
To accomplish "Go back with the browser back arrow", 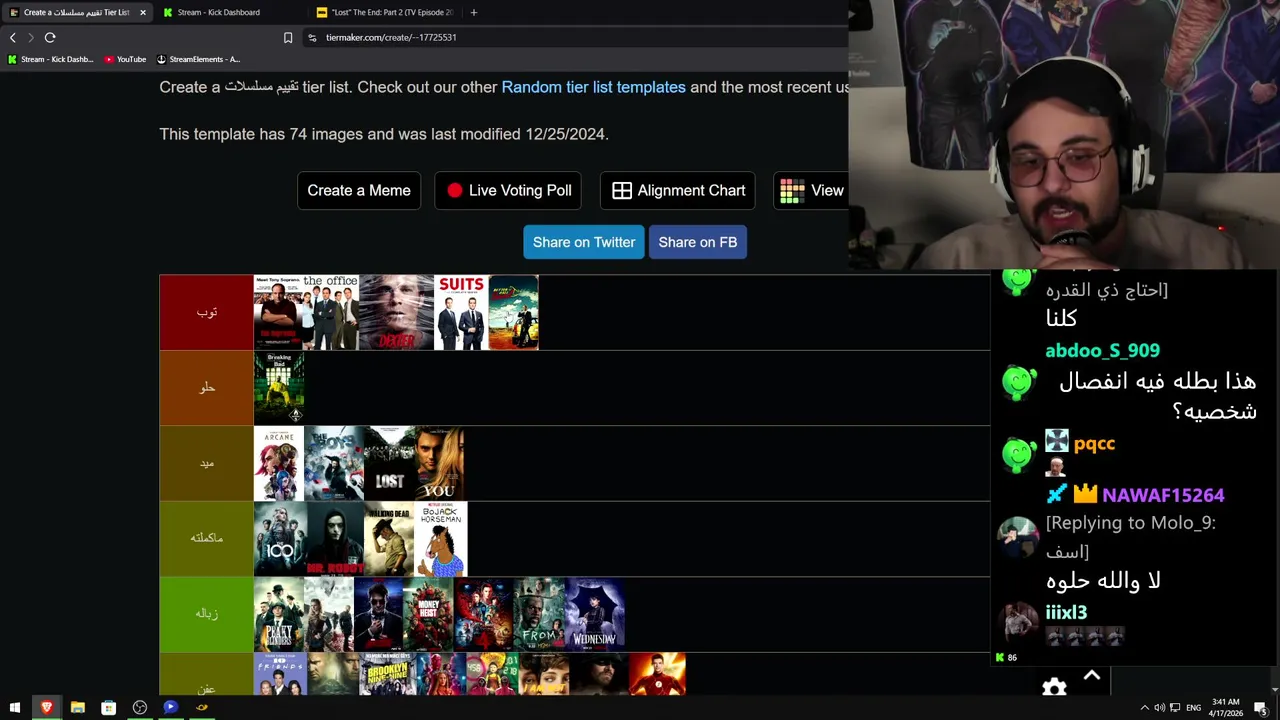I will [x=12, y=37].
